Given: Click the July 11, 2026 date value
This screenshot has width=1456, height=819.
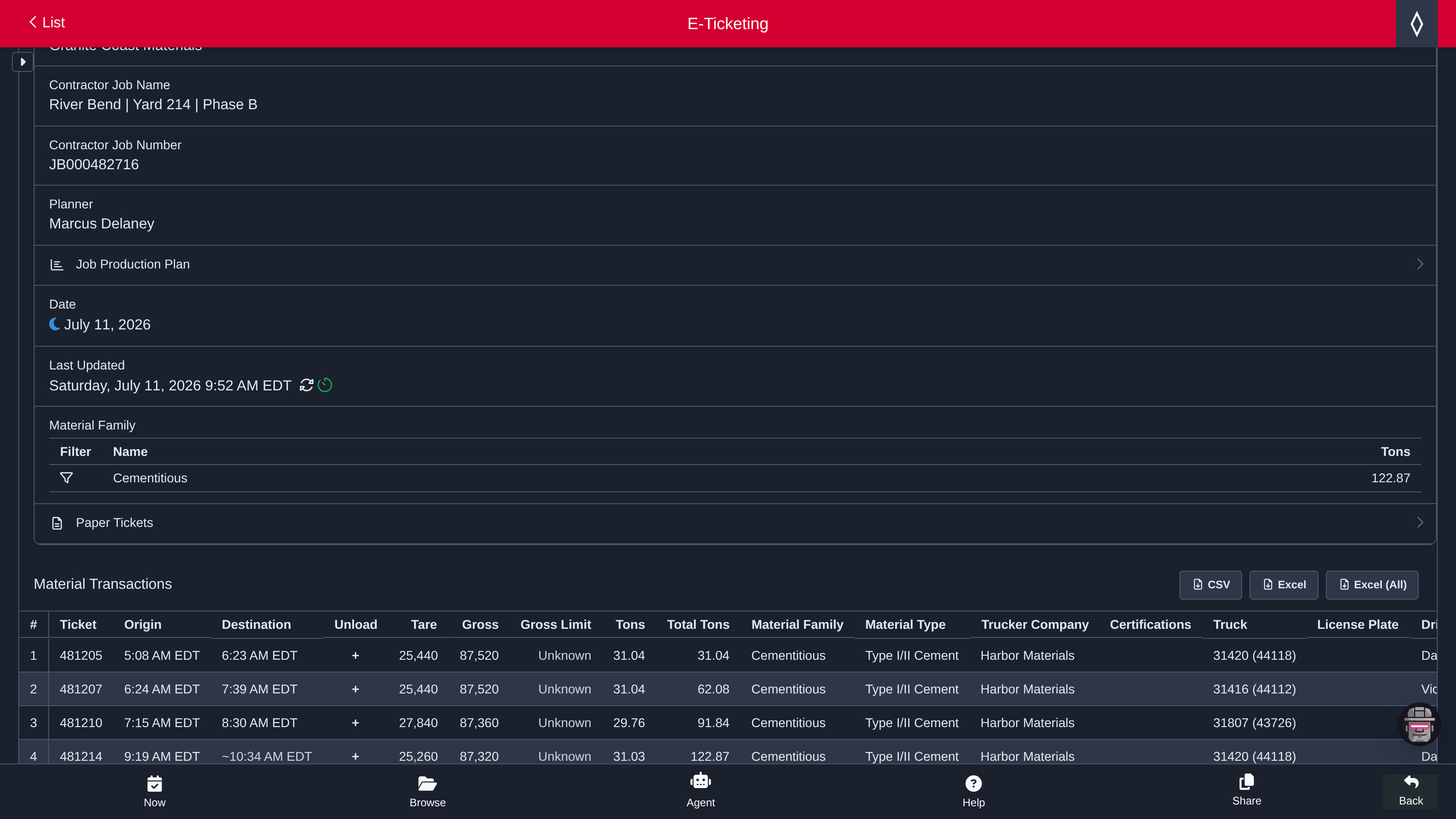Looking at the screenshot, I should click(x=107, y=324).
